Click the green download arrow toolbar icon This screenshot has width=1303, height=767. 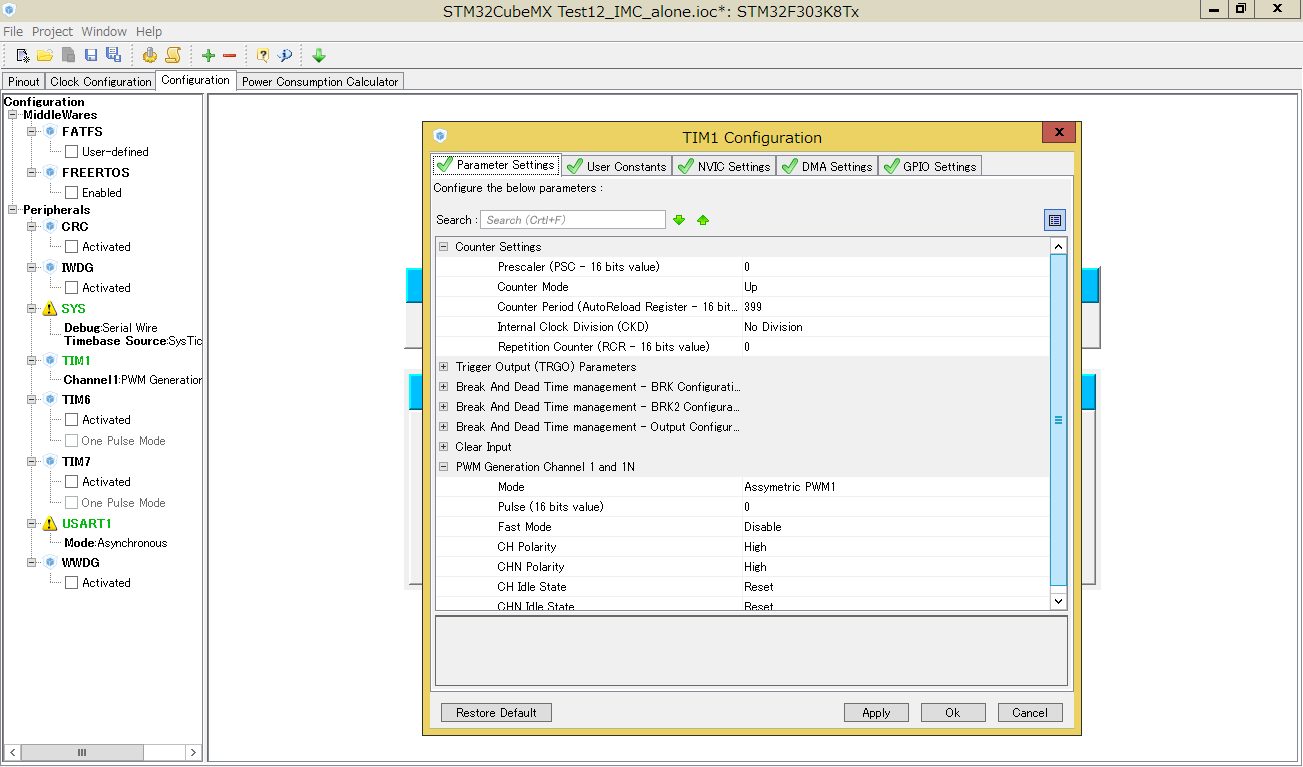click(318, 55)
